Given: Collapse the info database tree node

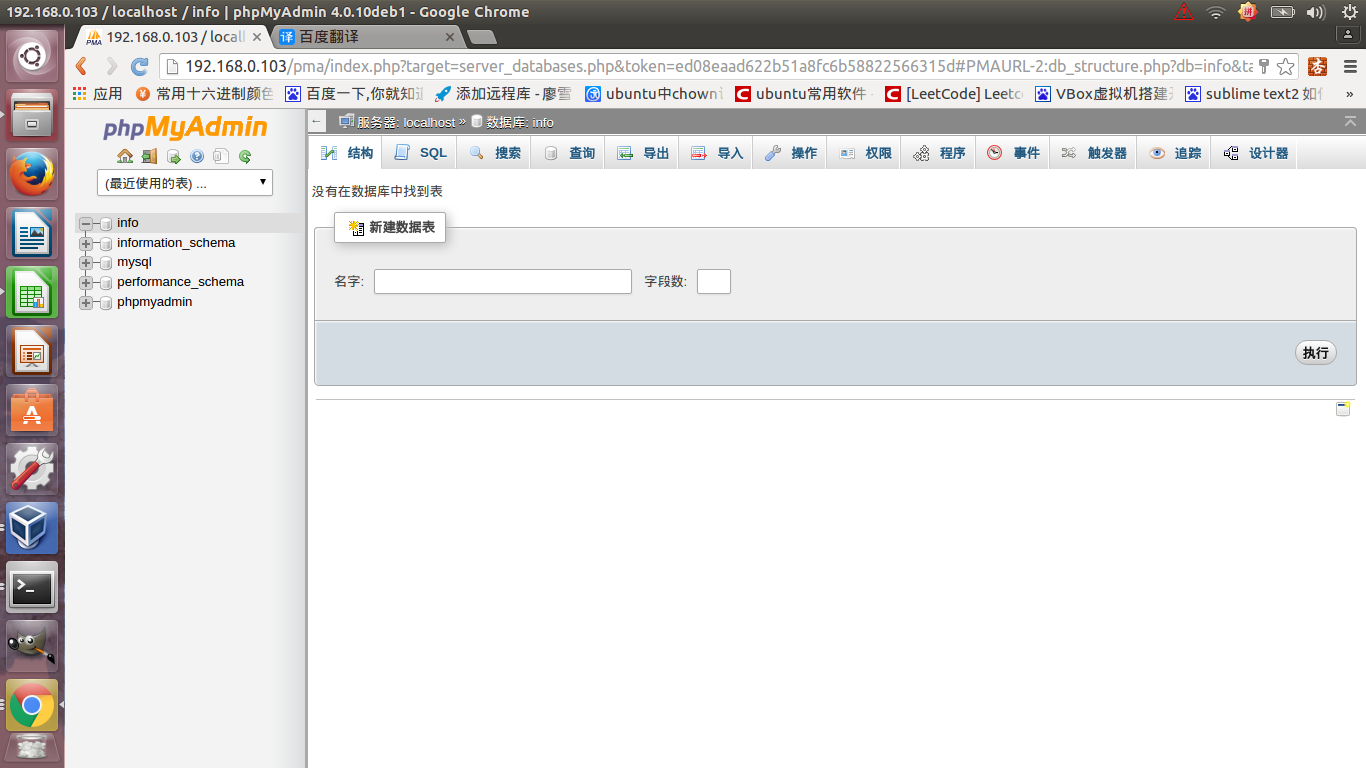Looking at the screenshot, I should pyautogui.click(x=86, y=223).
